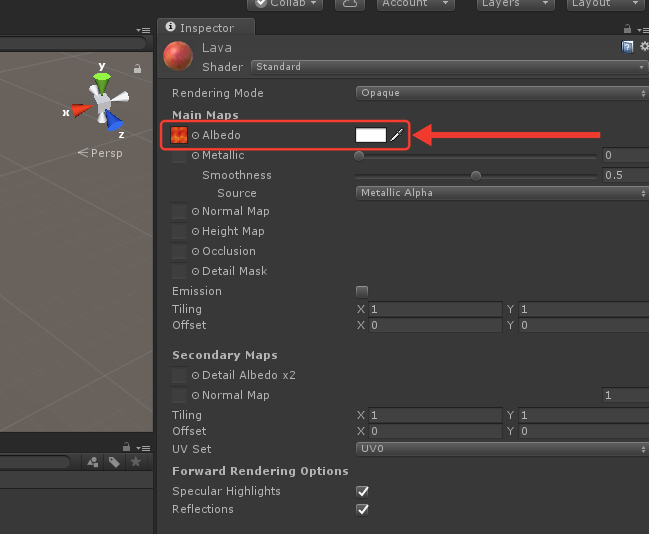Click the Secondary Maps Normal Map texture slot
649x534 pixels.
pyautogui.click(x=179, y=395)
